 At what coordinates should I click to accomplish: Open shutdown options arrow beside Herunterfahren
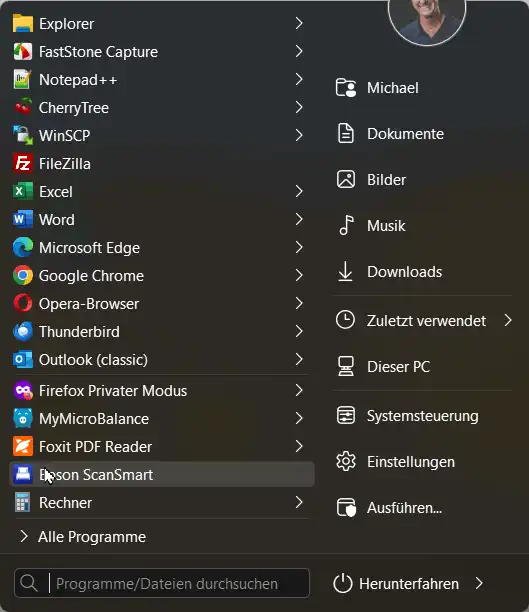coord(479,584)
